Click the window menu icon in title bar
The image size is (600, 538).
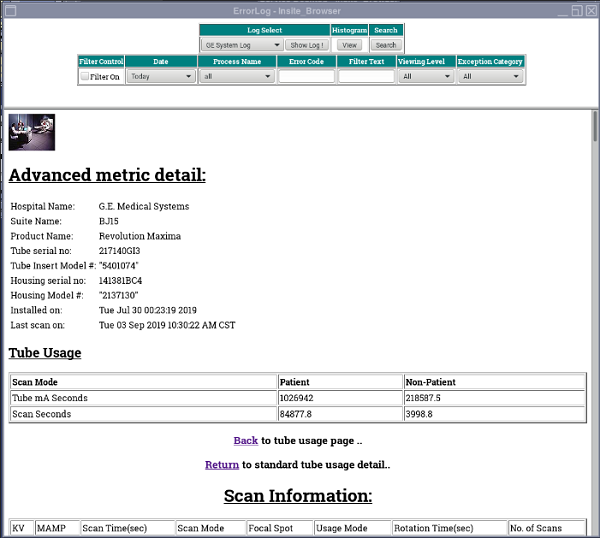pos(8,9)
